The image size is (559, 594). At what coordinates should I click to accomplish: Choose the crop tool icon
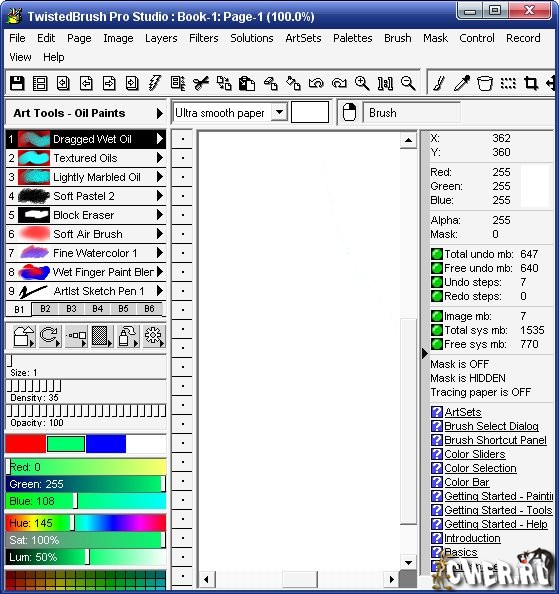tap(531, 83)
